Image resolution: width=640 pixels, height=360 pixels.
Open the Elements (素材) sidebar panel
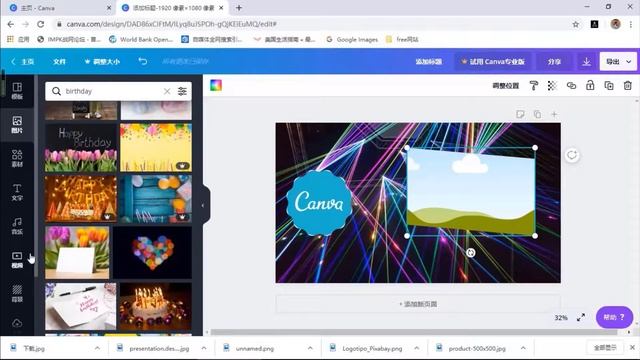point(17,158)
